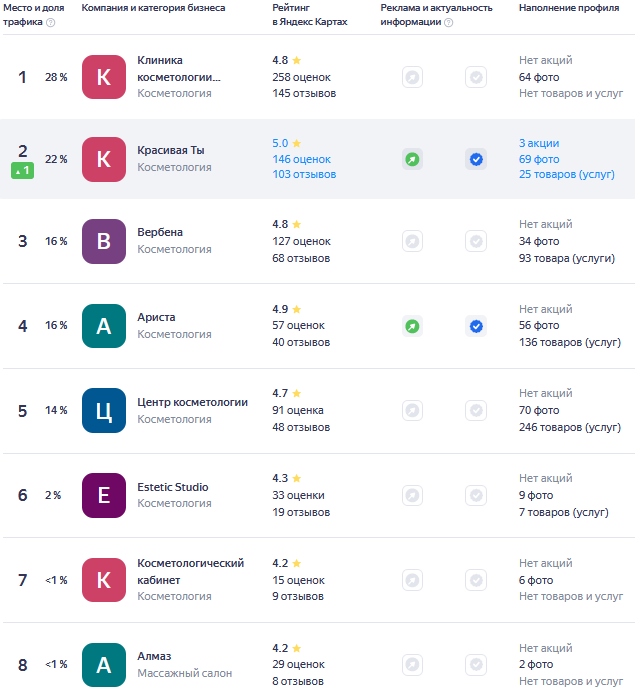Click the advertising arrow icon for Центр косметологии
The image size is (635, 700).
click(412, 410)
